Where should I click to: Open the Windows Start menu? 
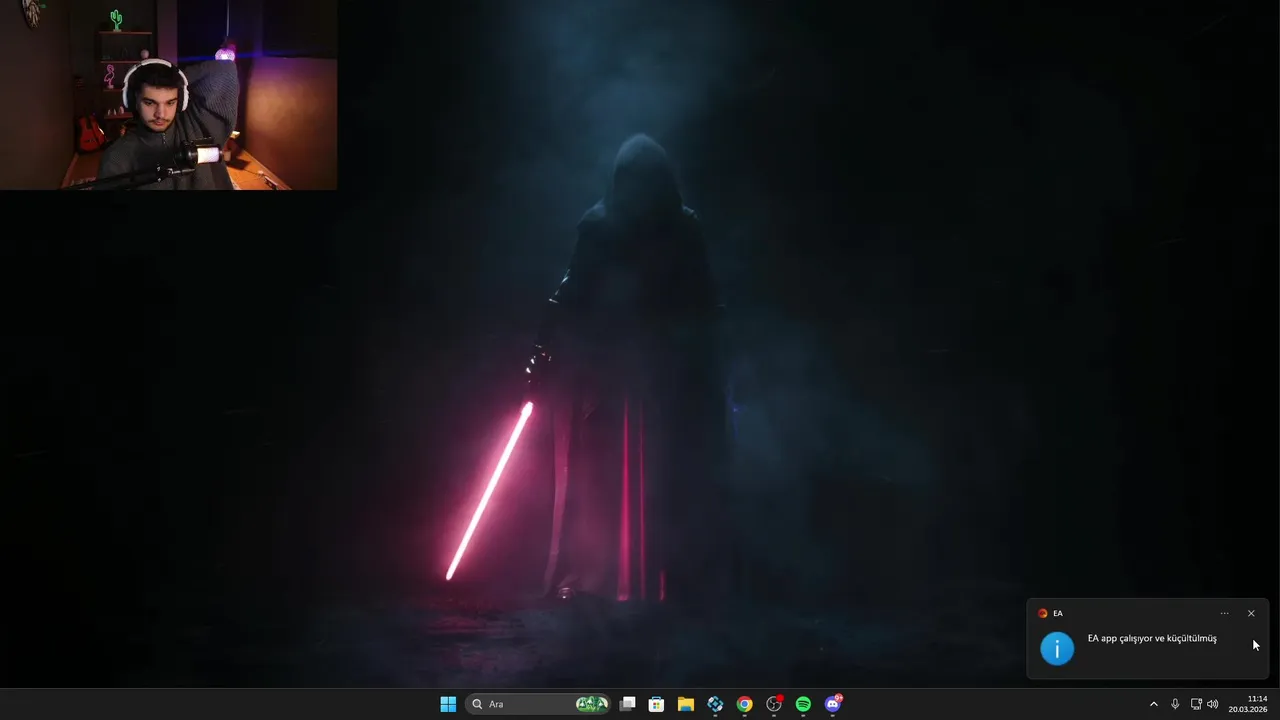[448, 704]
